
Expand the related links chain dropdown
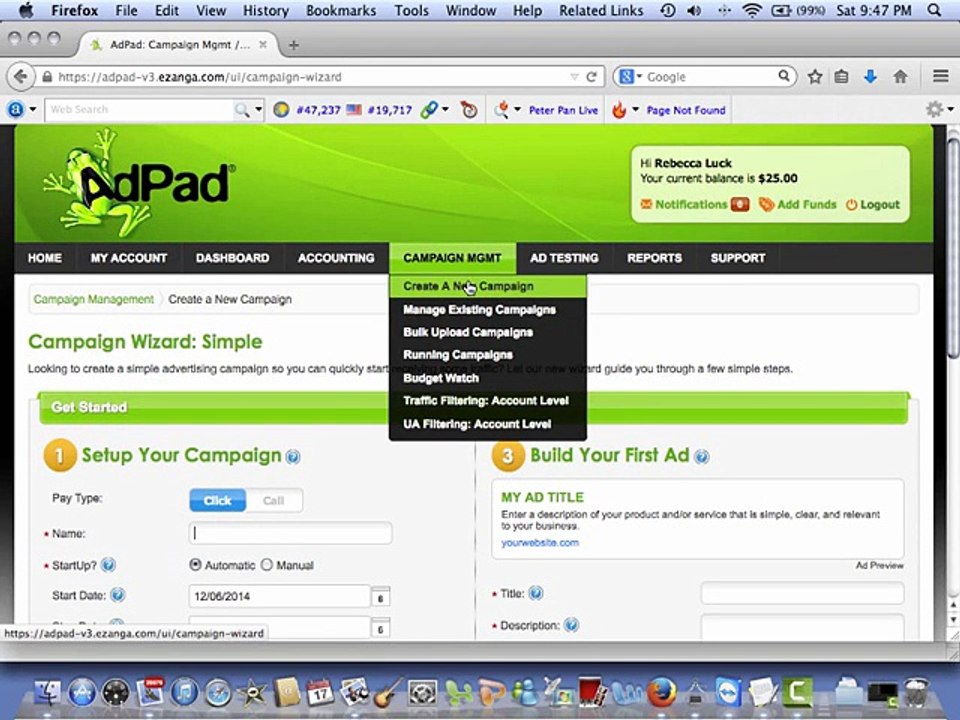click(445, 110)
